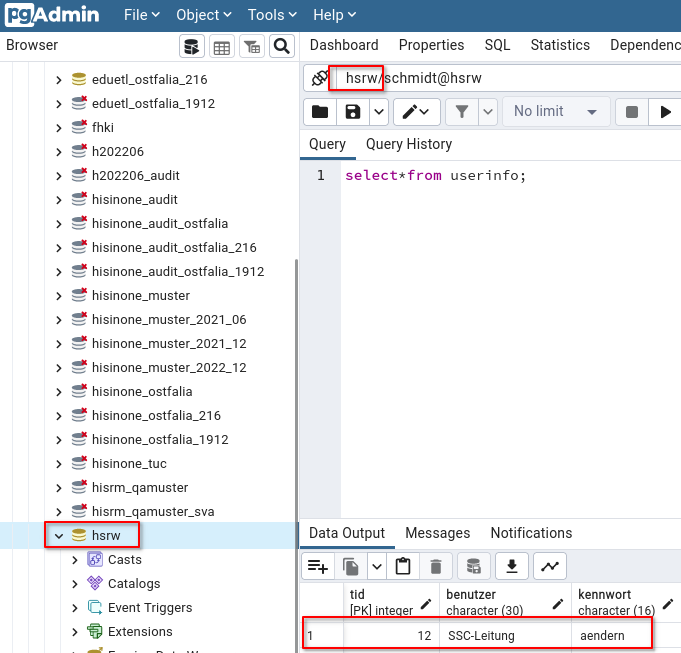This screenshot has height=653, width=681.
Task: Switch to the Query History tab
Action: tap(408, 144)
